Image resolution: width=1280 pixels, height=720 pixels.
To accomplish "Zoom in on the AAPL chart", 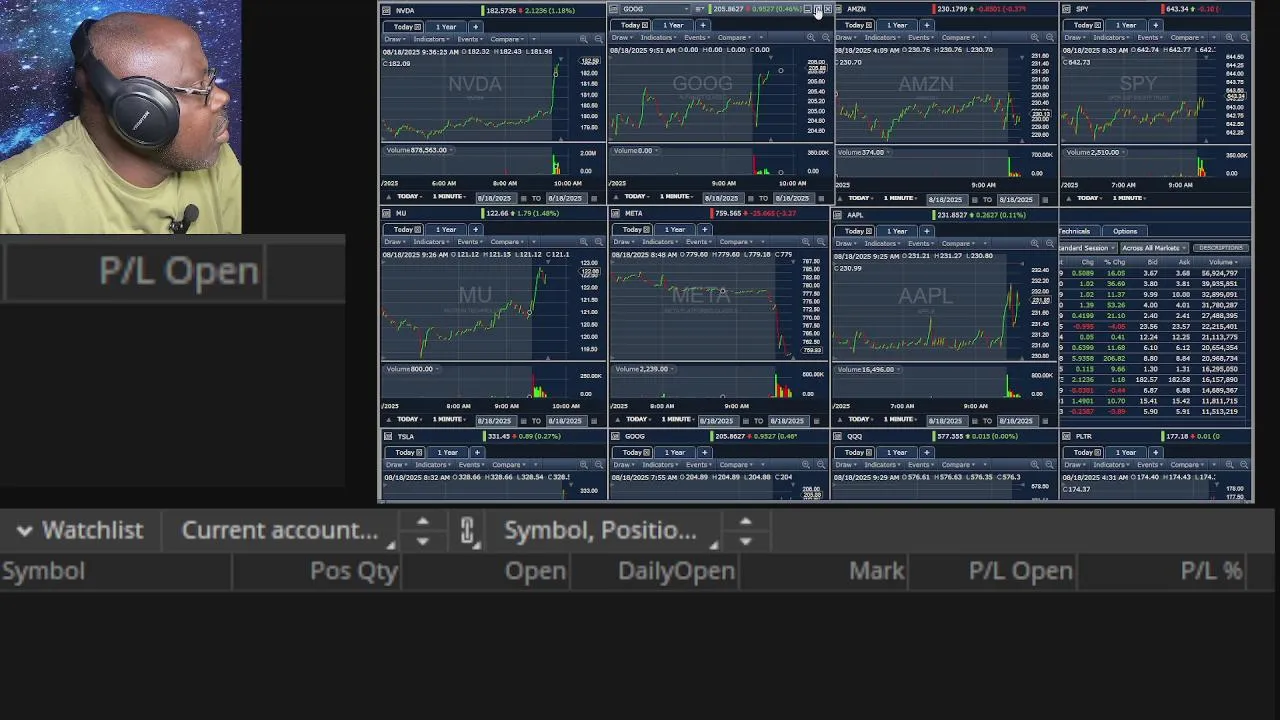I will (x=1034, y=243).
